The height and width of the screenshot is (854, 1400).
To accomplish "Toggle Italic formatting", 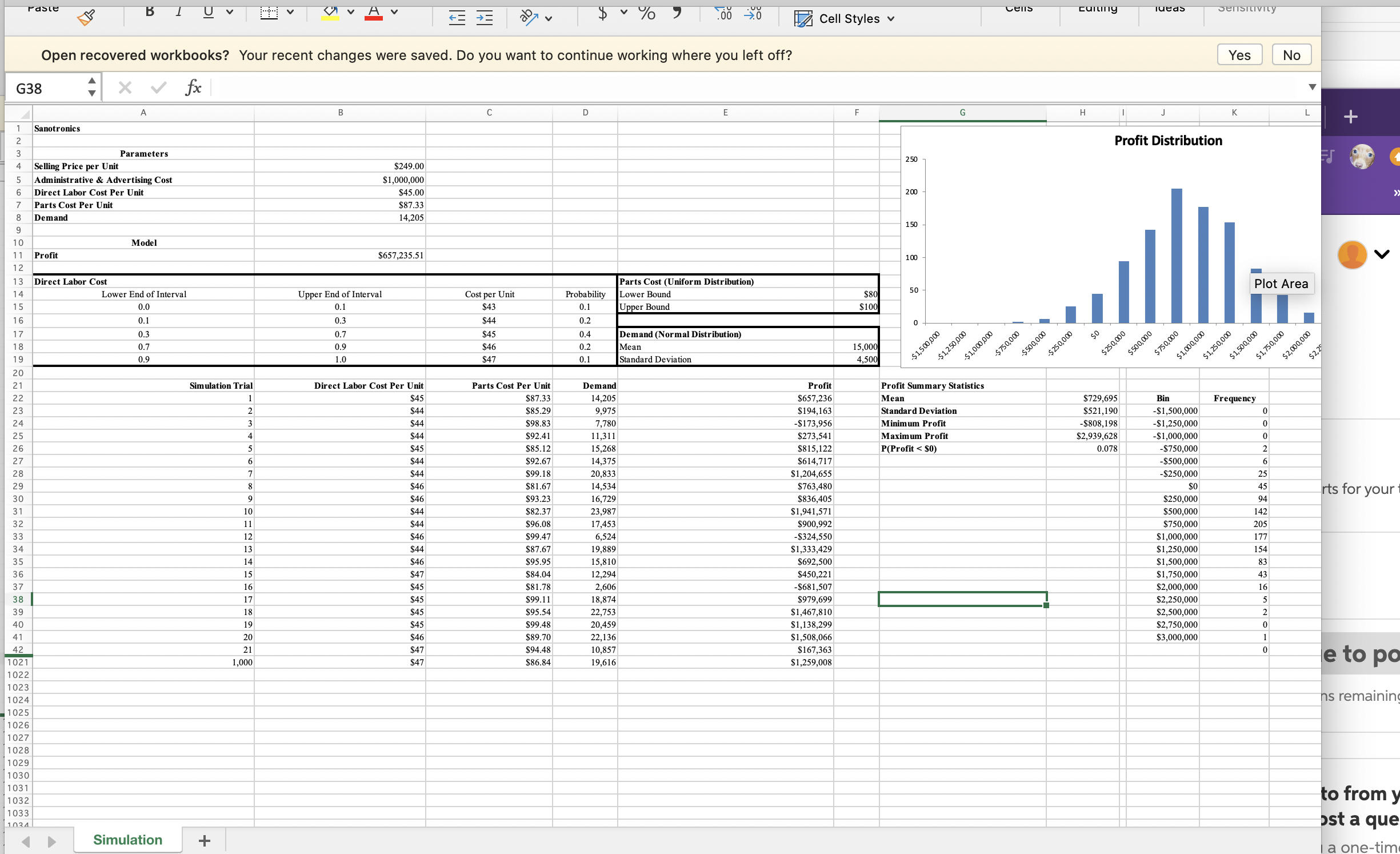I will (x=179, y=12).
